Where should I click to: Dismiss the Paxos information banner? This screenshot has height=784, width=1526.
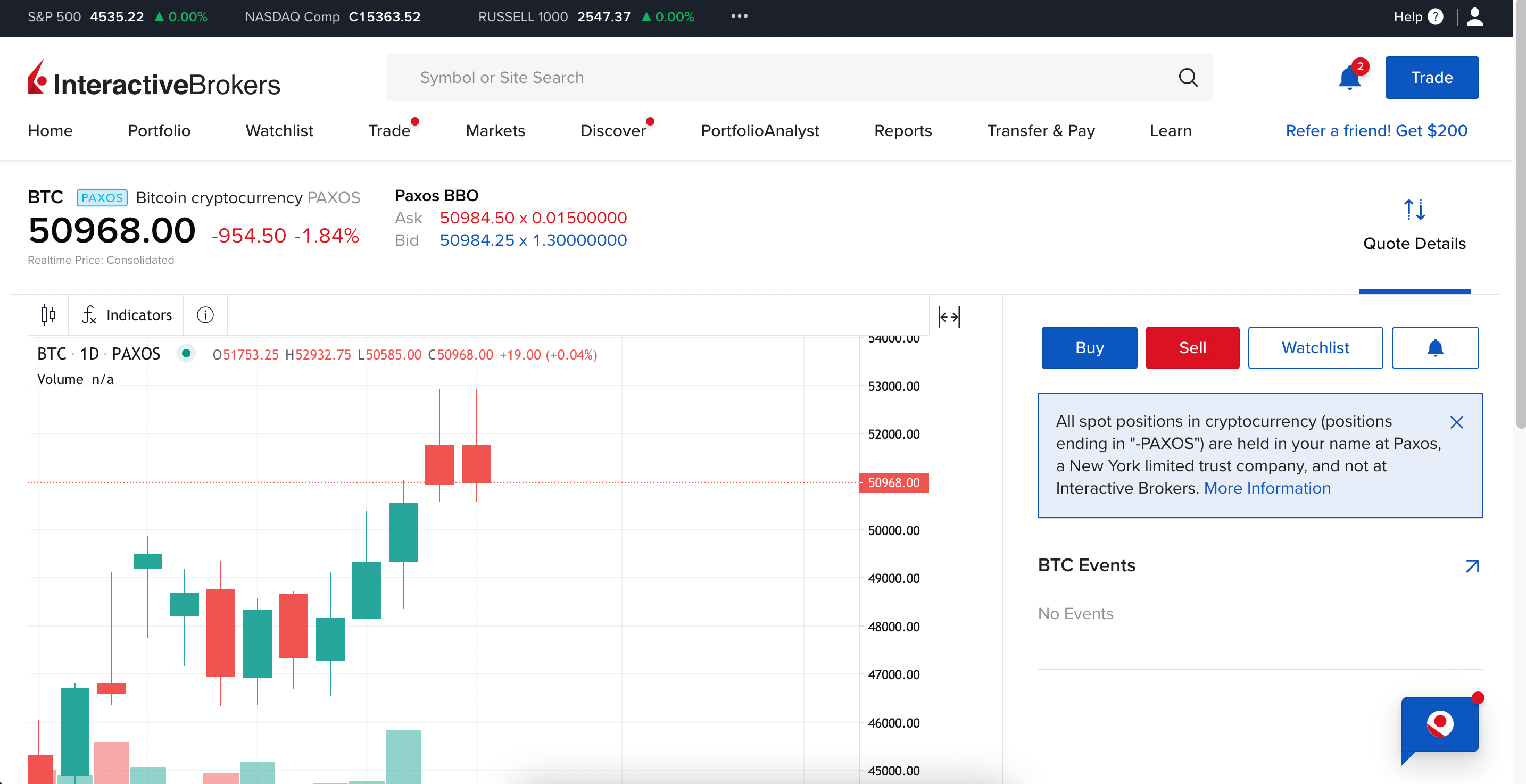coord(1458,422)
